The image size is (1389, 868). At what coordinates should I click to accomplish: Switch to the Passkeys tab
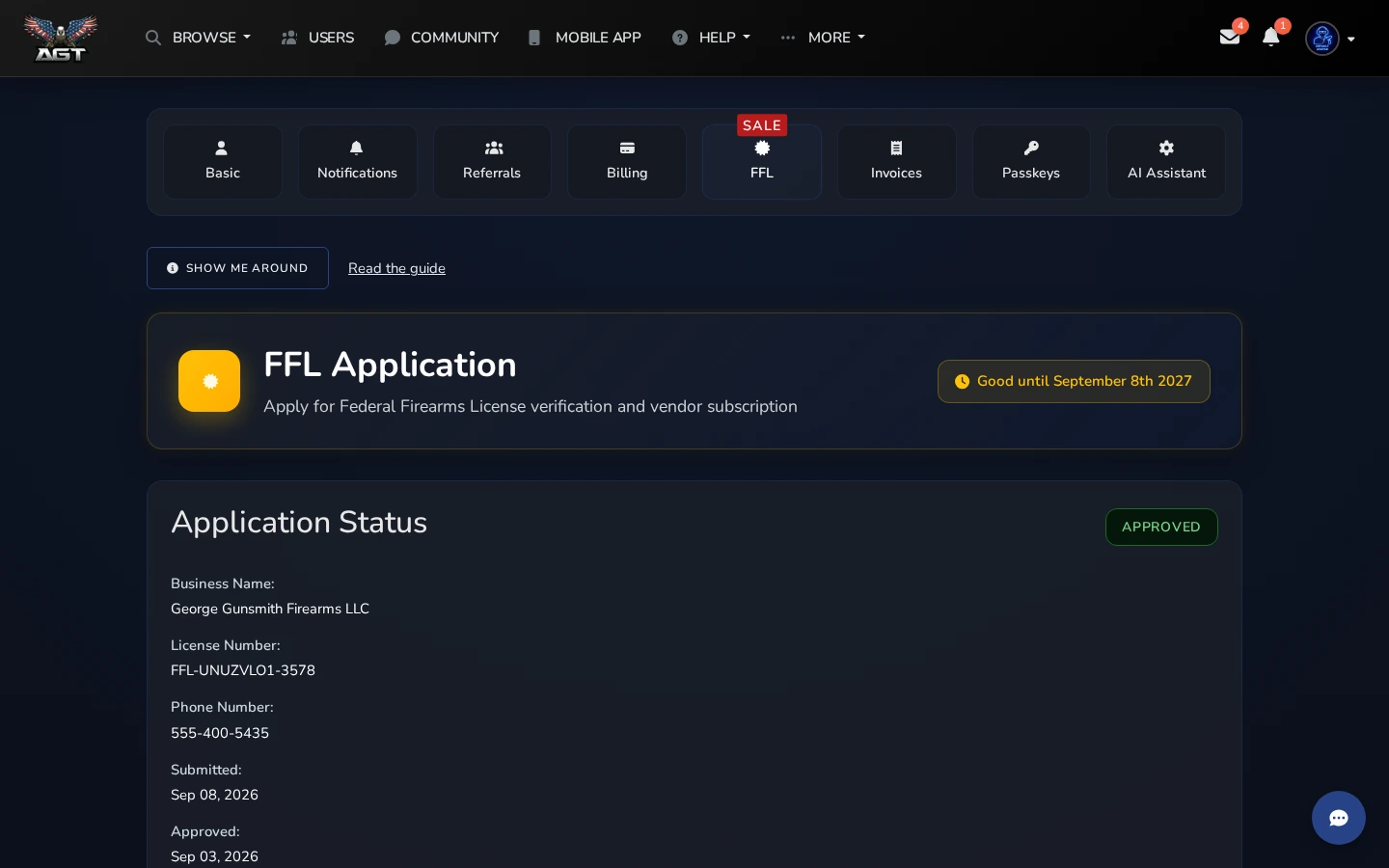point(1031,162)
